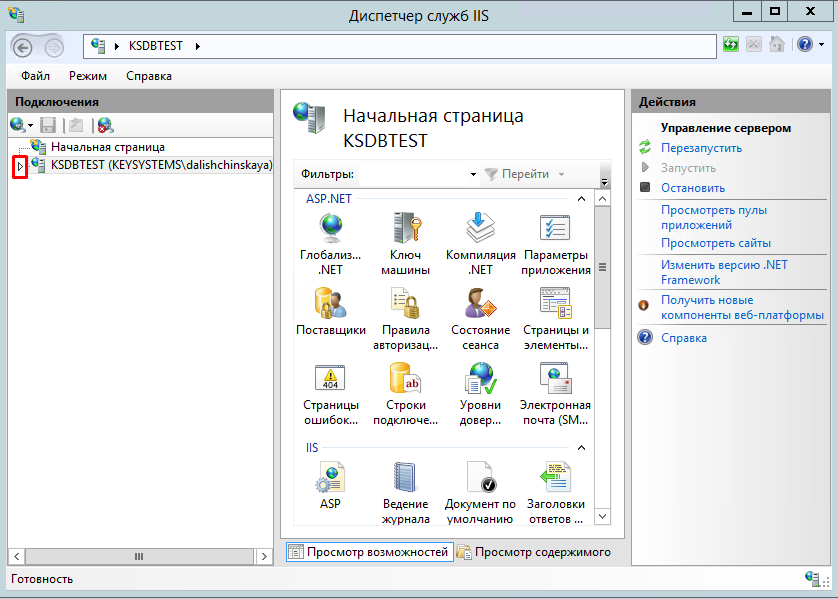Click the blue help question icon in the toolbar

pyautogui.click(x=804, y=44)
